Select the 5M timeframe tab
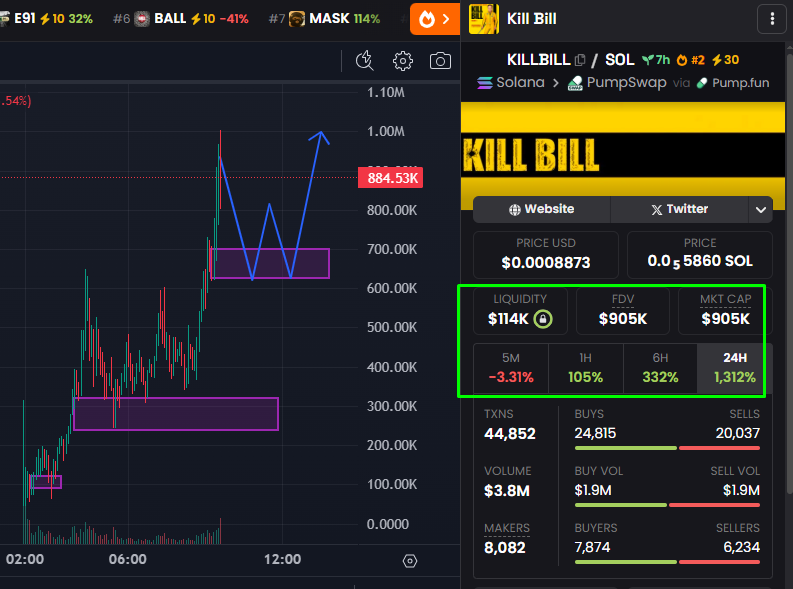Viewport: 793px width, 589px height. tap(511, 369)
